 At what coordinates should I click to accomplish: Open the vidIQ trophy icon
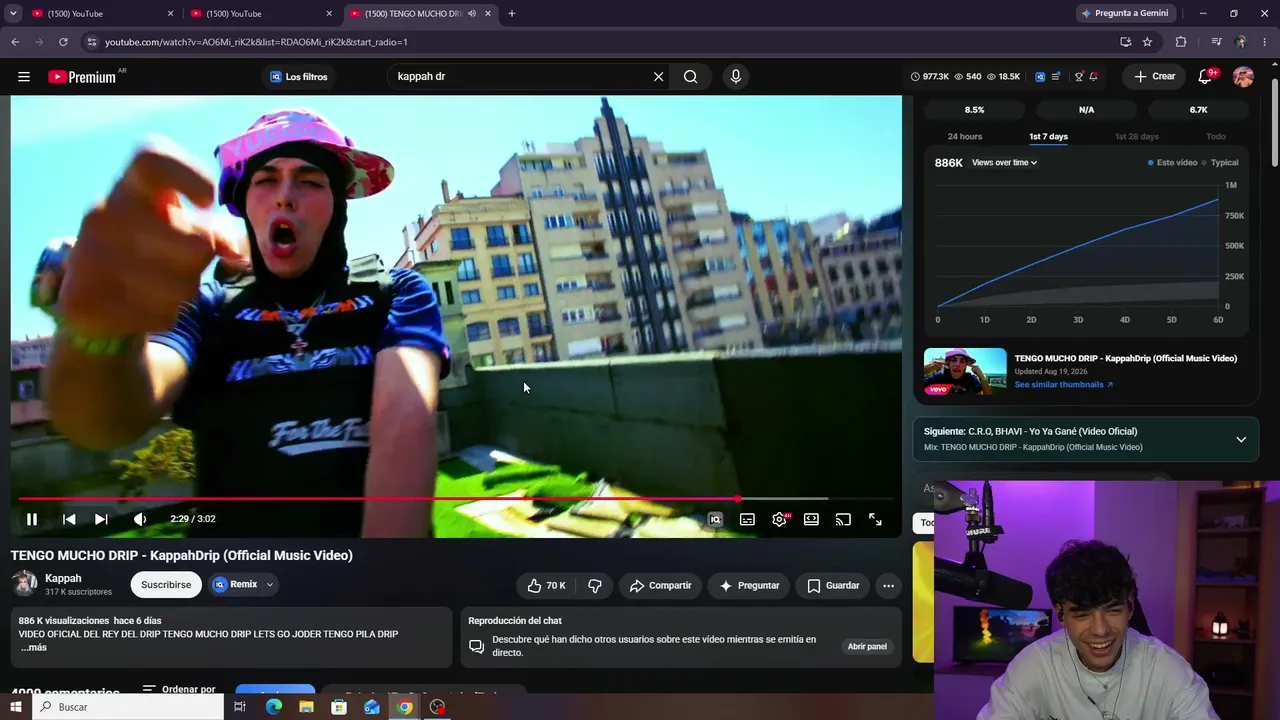coord(1079,77)
